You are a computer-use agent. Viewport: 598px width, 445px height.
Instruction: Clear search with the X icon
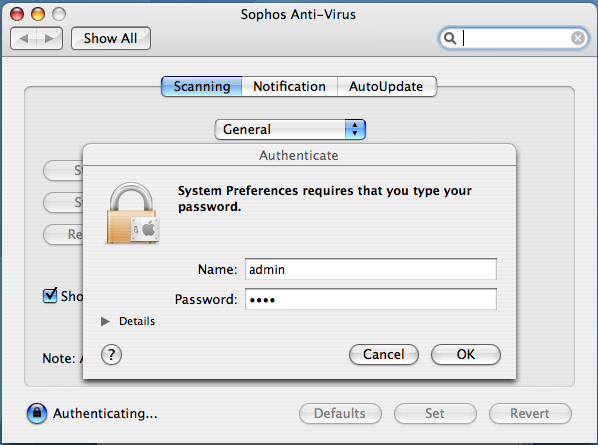578,38
